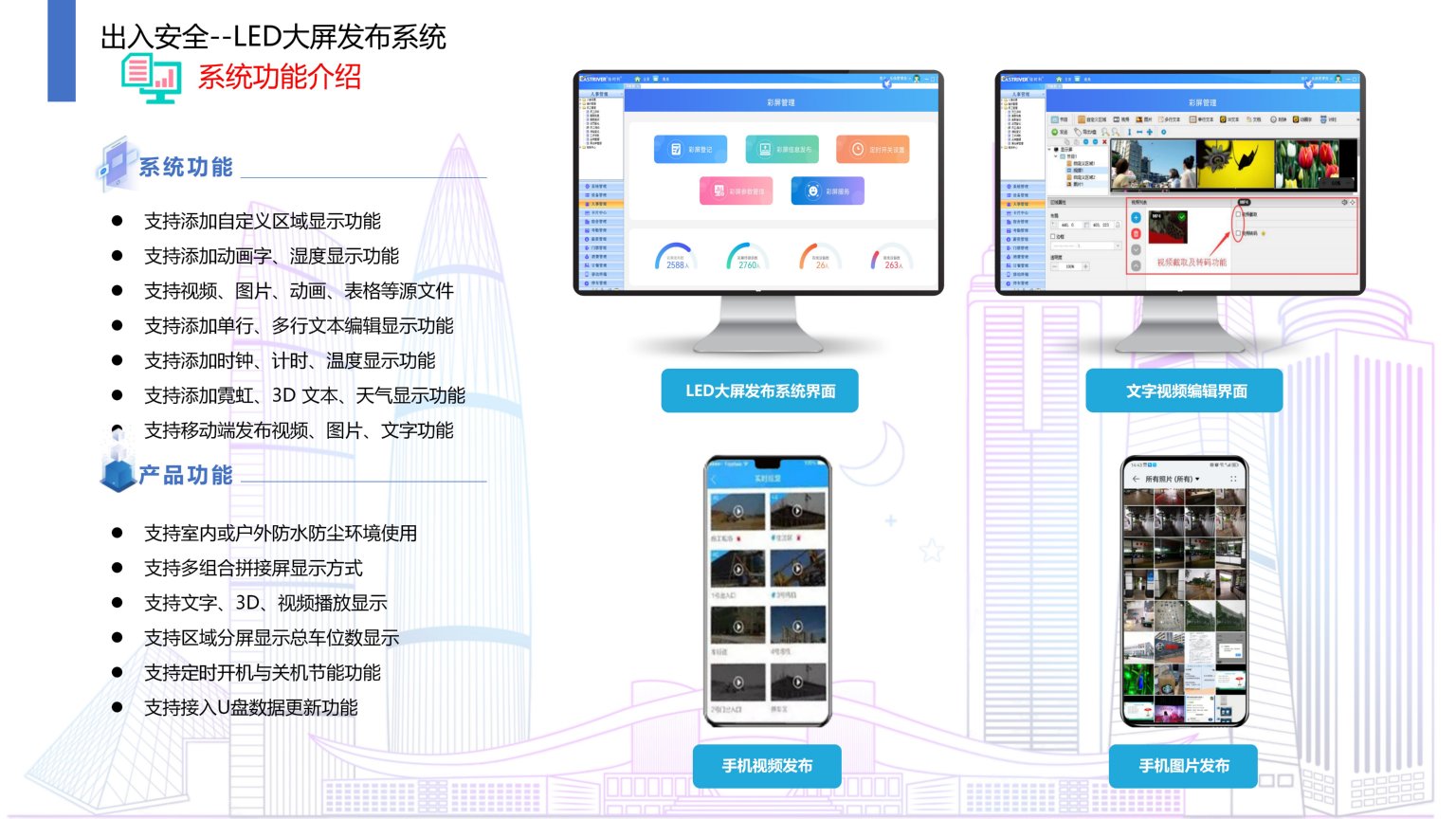Viewport: 1456px width, 819px height.
Task: Open the border style combo box under region properties
Action: (1085, 246)
